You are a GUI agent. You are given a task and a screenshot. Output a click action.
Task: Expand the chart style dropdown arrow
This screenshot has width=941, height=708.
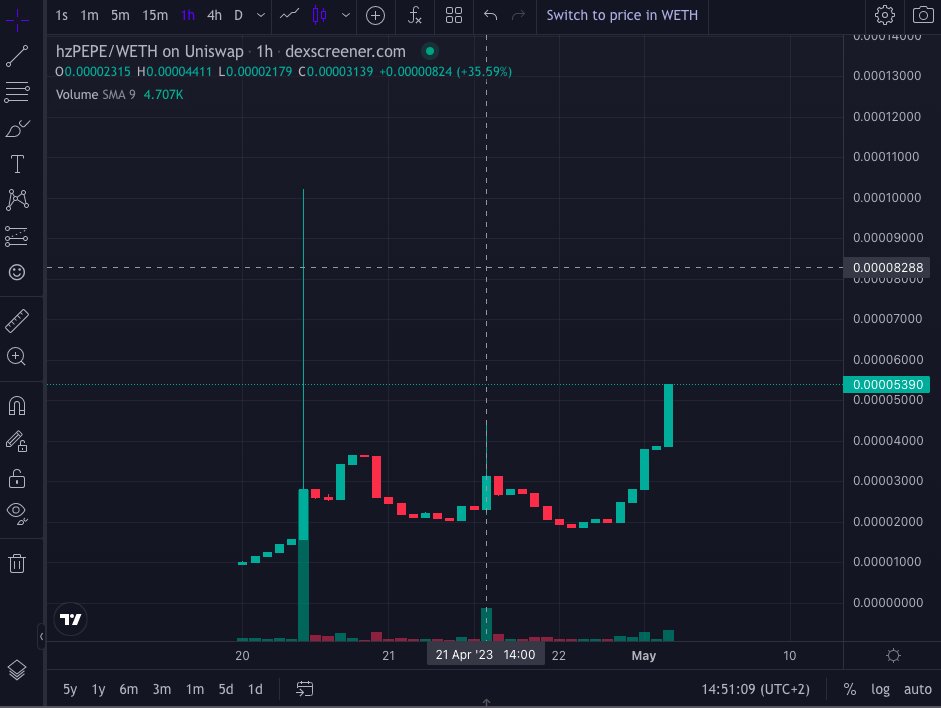tap(346, 16)
